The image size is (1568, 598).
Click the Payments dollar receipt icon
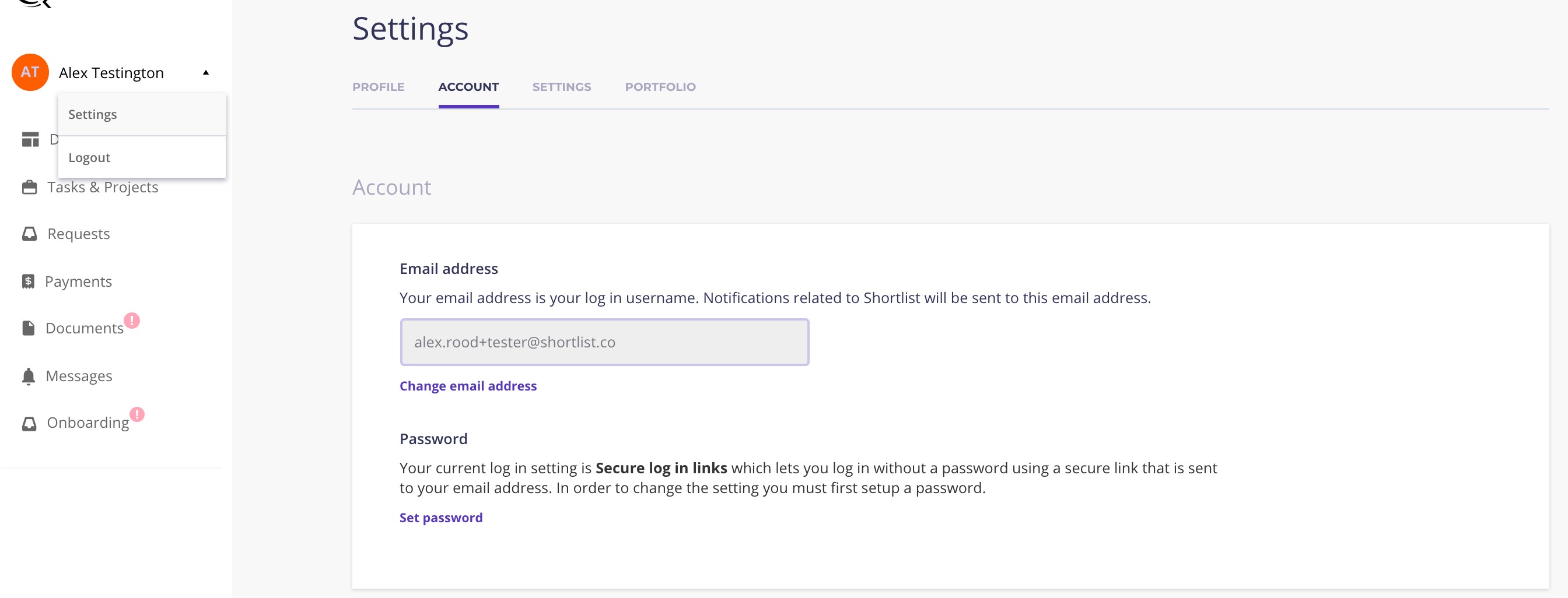(28, 281)
